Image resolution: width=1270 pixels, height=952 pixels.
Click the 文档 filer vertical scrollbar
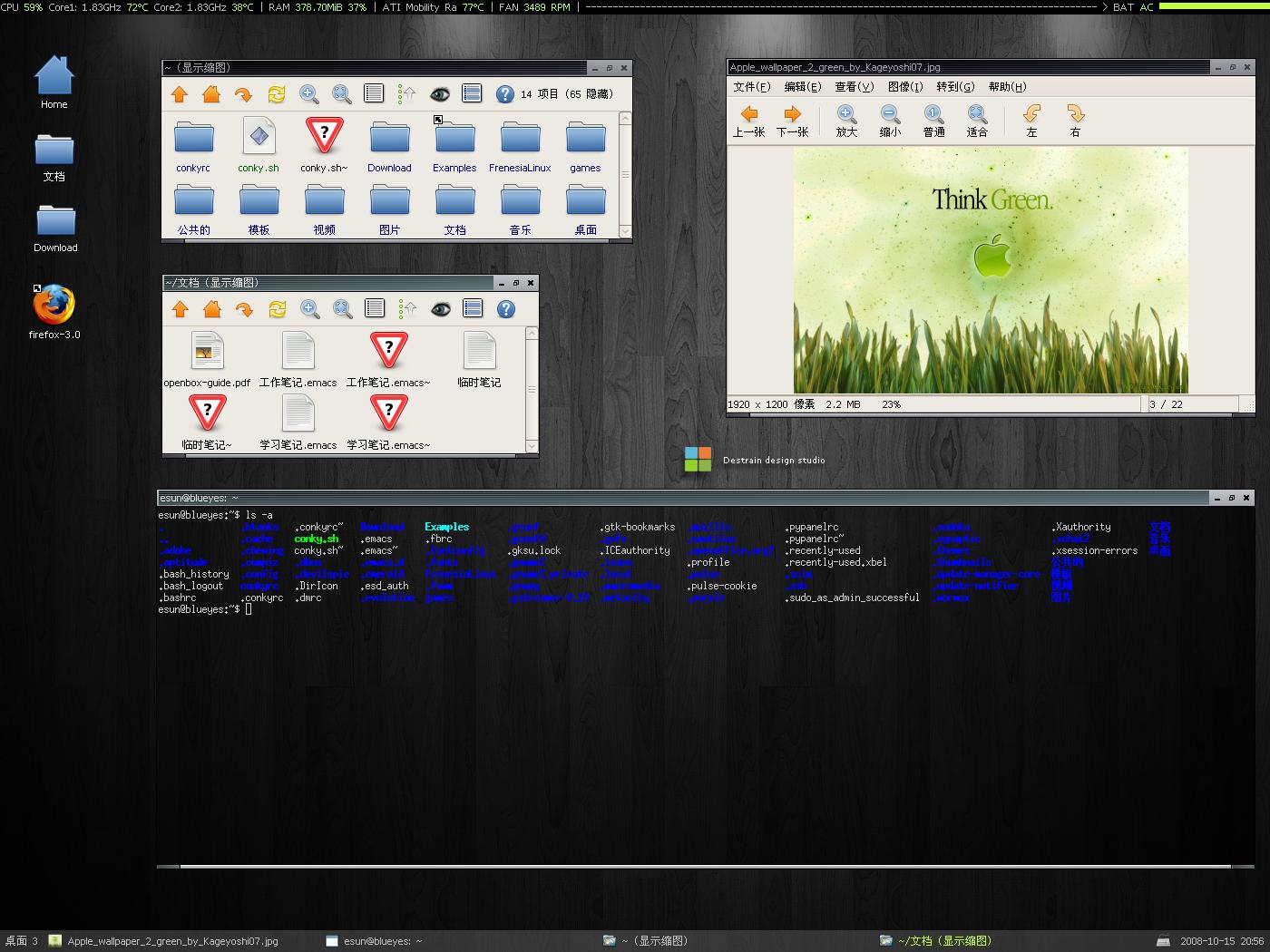coord(532,389)
